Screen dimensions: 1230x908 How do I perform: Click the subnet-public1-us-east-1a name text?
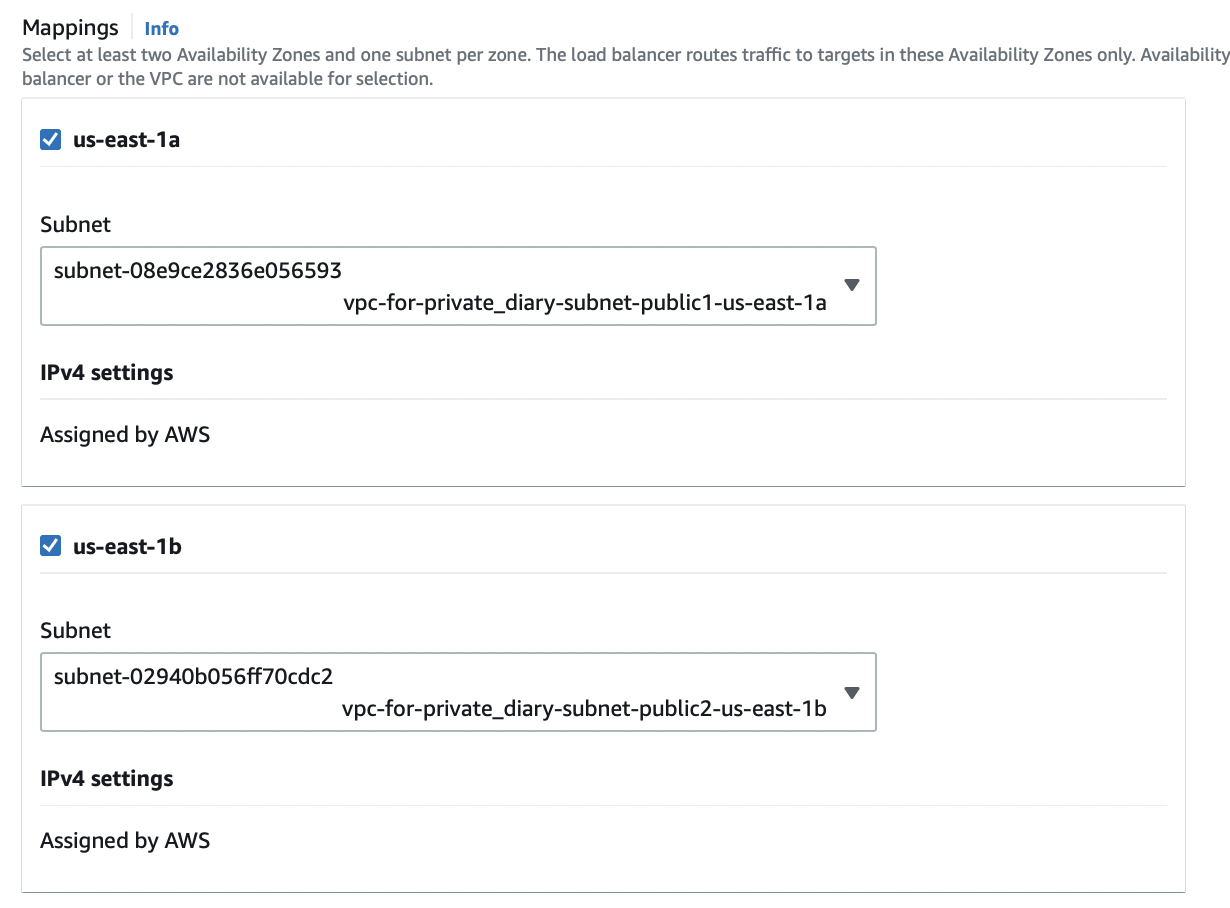[x=584, y=304]
